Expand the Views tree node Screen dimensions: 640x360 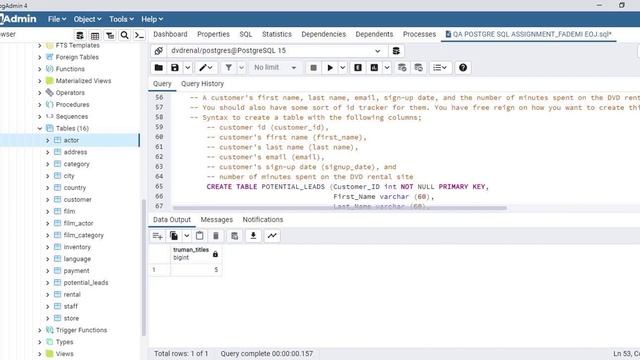coord(40,354)
